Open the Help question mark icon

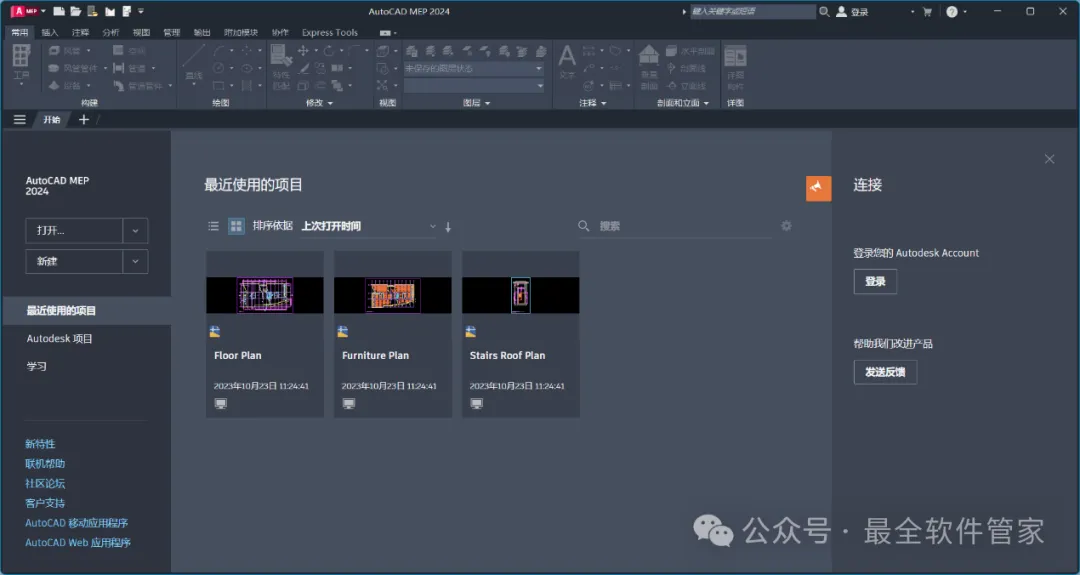coord(952,11)
